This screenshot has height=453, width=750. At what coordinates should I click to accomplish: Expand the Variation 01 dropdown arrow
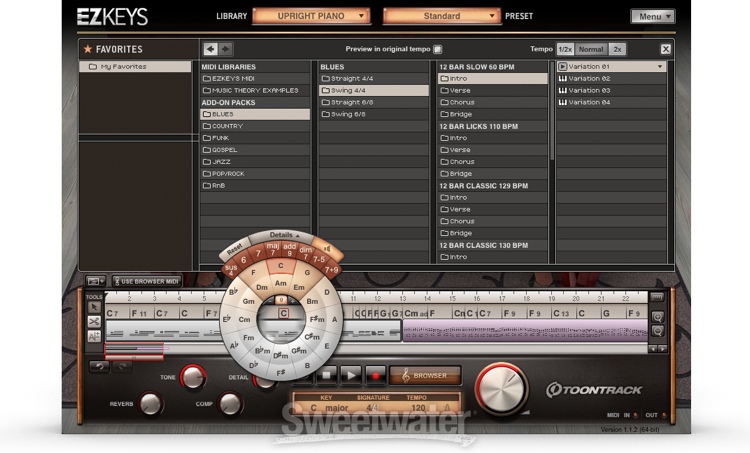coord(660,66)
